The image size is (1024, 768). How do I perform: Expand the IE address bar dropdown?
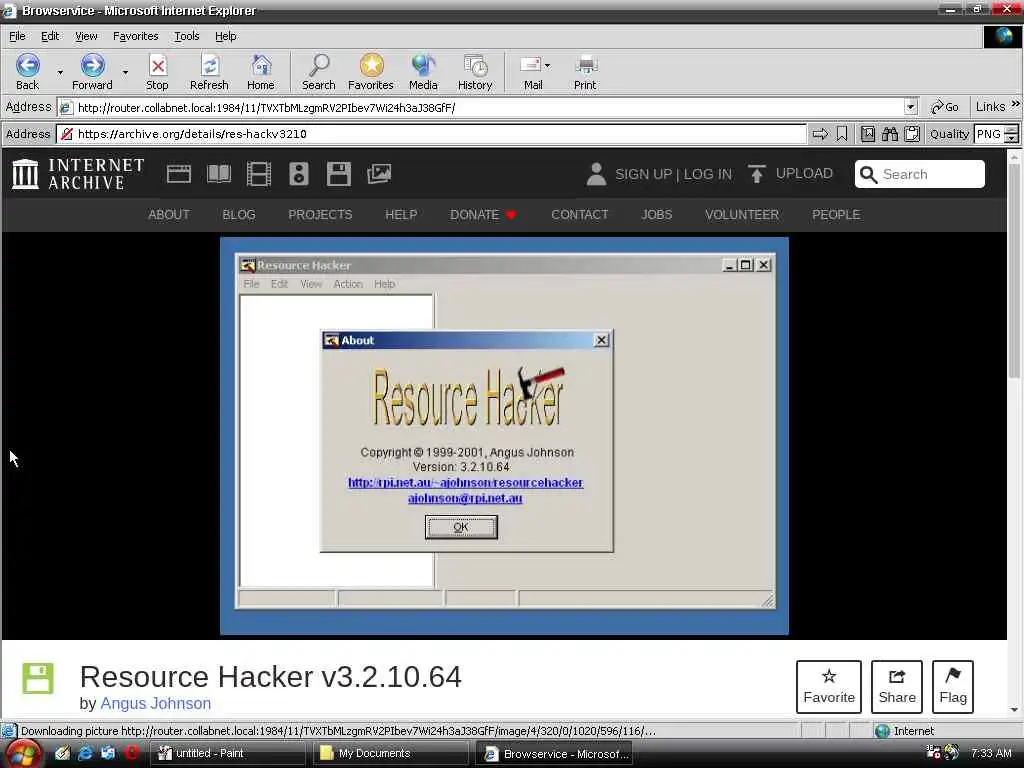click(910, 107)
